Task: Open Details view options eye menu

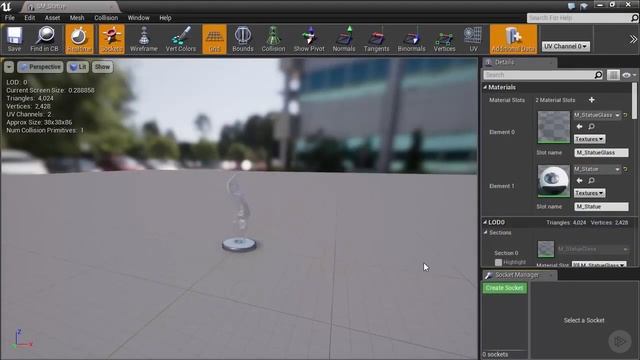Action: (x=628, y=75)
